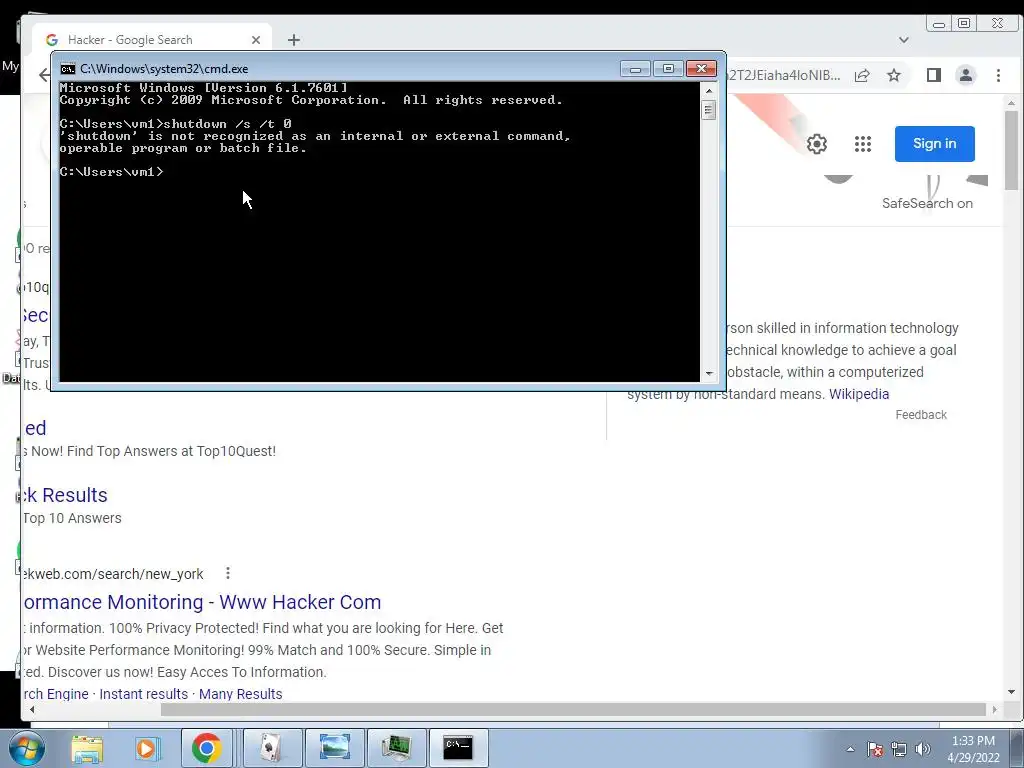The height and width of the screenshot is (768, 1024).
Task: Close the cmd.exe window
Action: point(701,69)
